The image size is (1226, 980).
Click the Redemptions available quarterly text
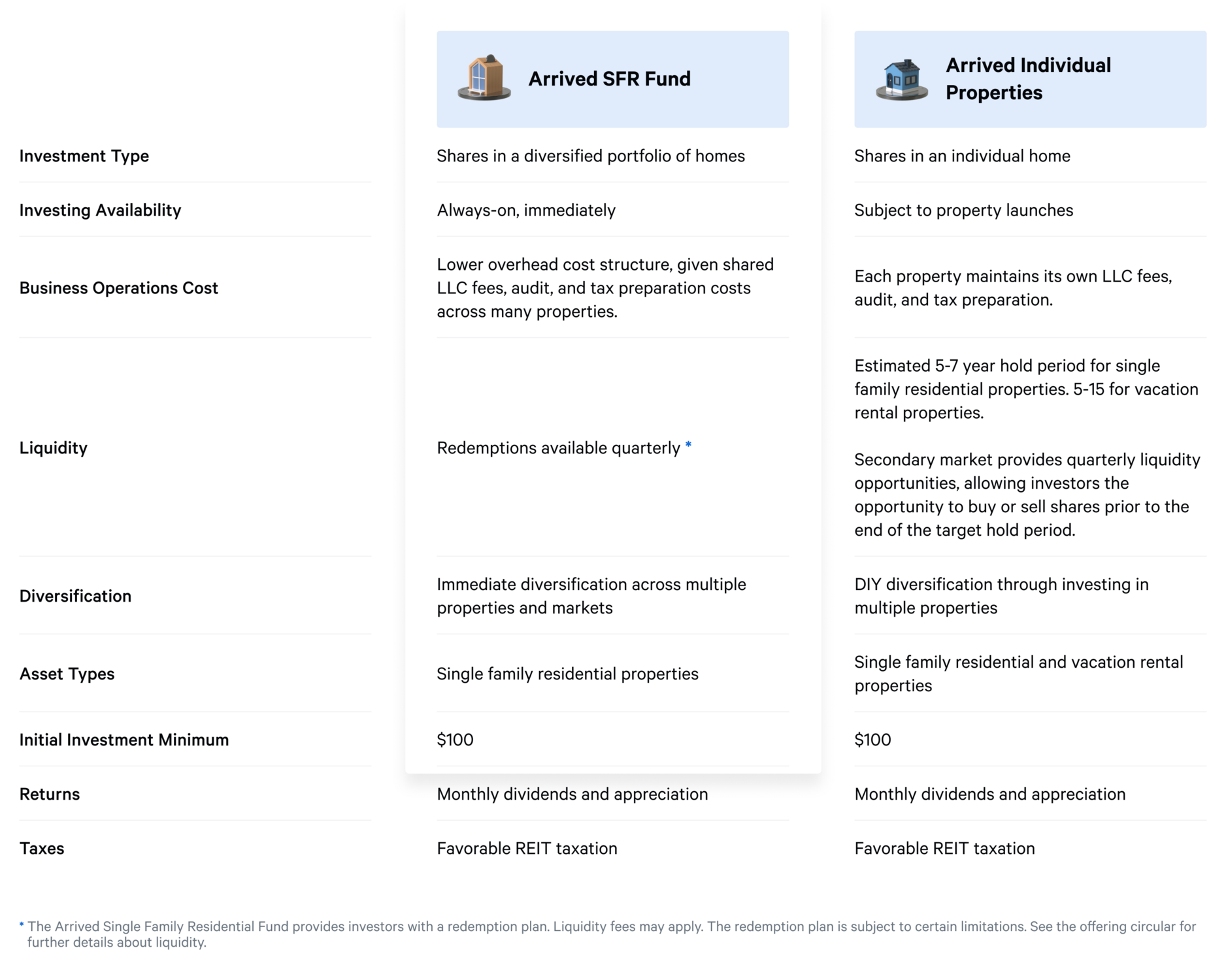[558, 448]
